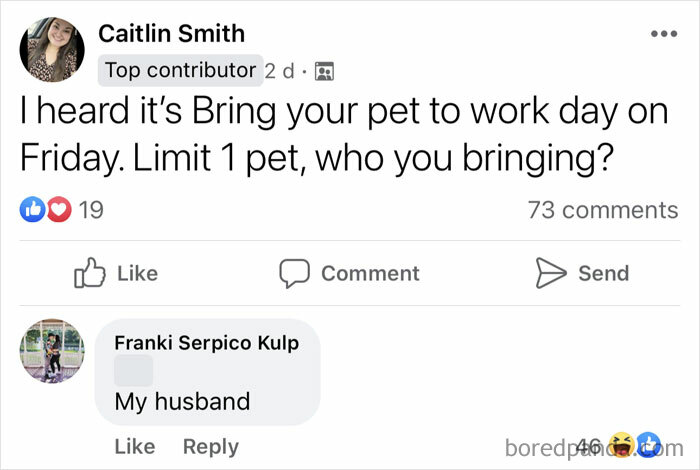Click the speech bubble Comment icon
The image size is (700, 470).
pyautogui.click(x=294, y=273)
